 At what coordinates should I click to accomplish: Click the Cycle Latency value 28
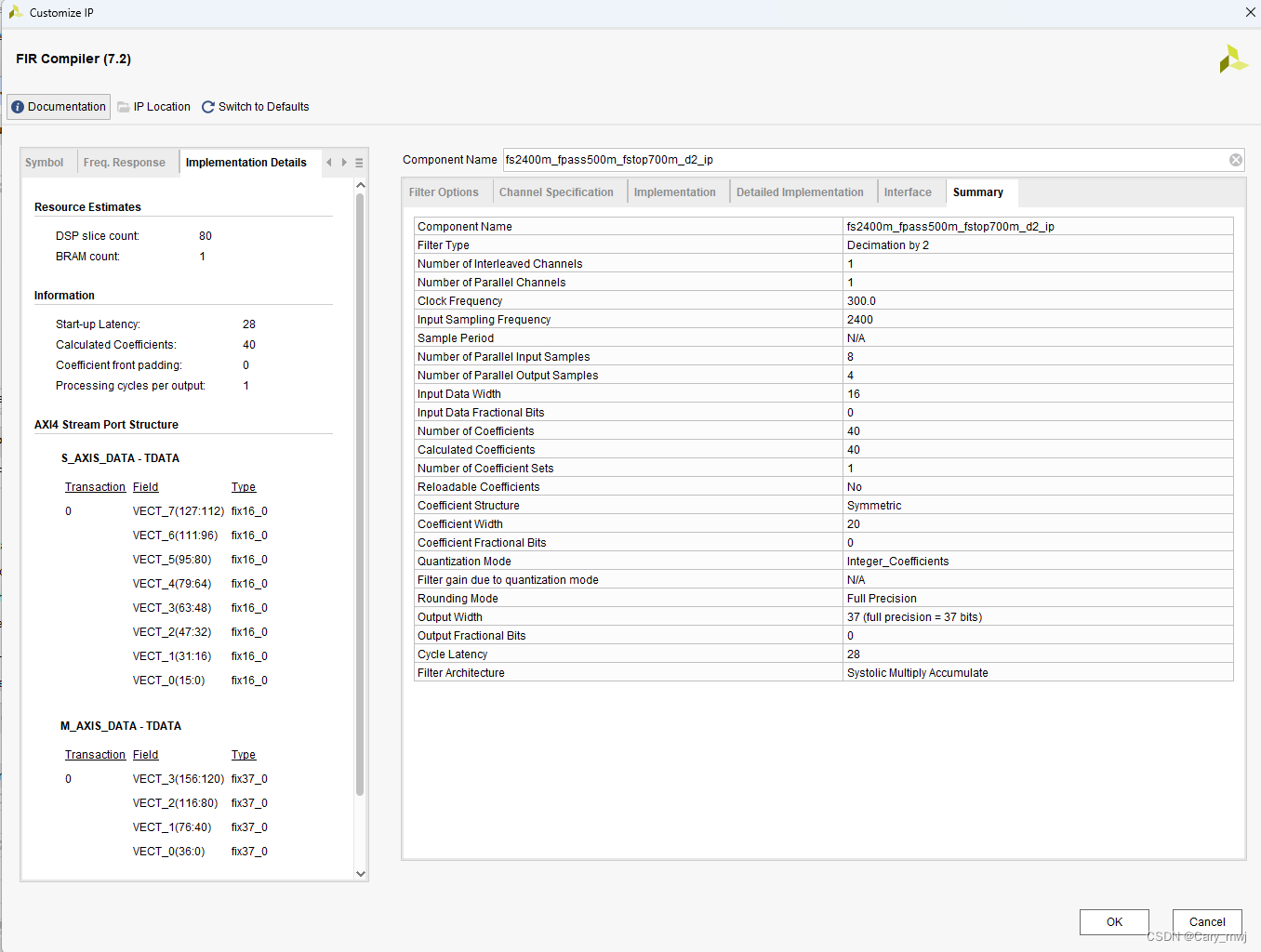pos(854,654)
